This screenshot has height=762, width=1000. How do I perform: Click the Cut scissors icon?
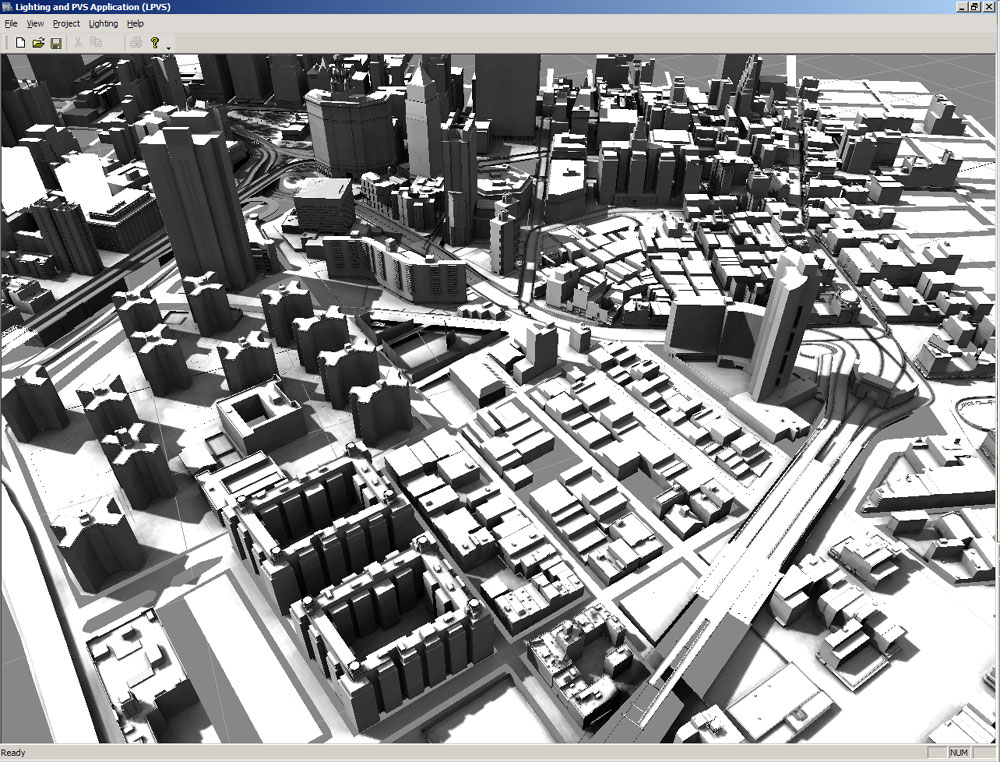click(79, 43)
